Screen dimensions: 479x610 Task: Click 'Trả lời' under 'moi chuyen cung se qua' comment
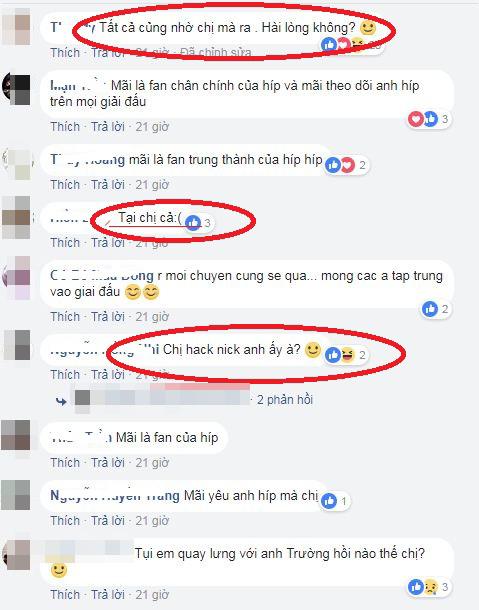tap(108, 317)
